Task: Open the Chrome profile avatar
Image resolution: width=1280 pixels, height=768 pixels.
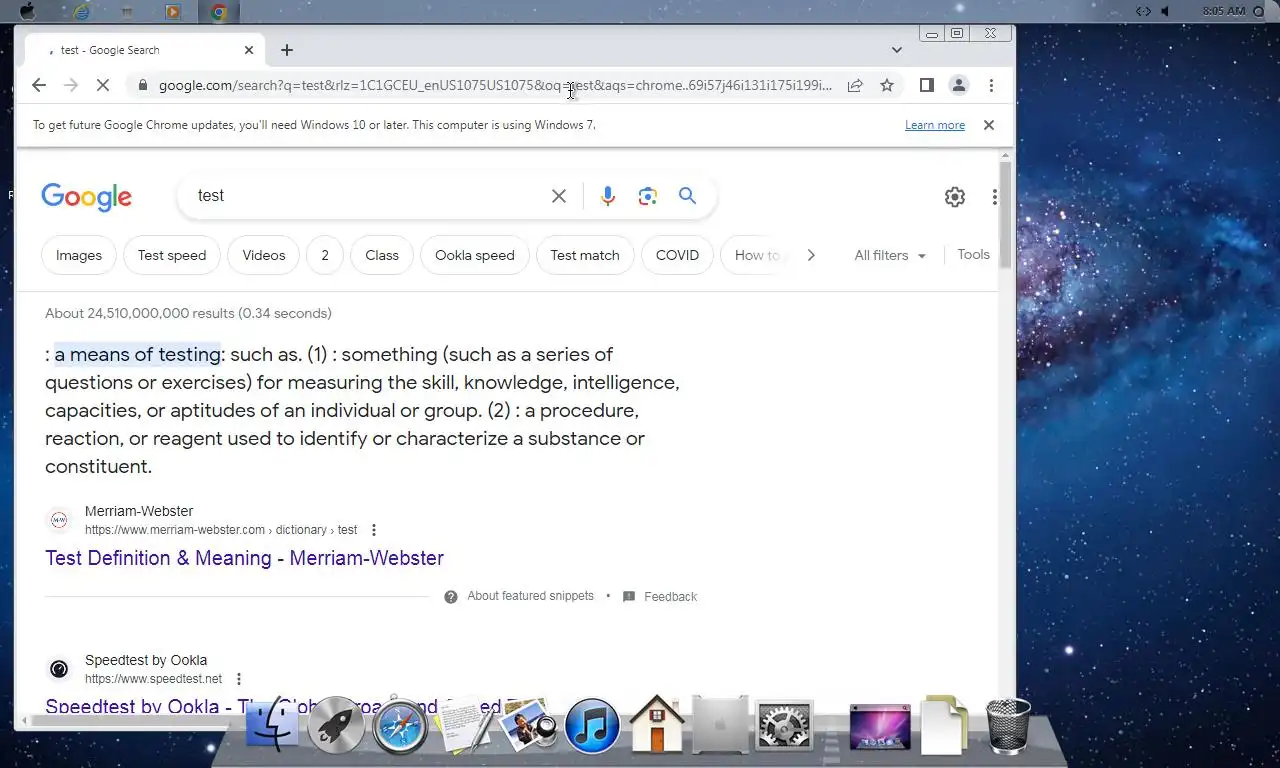Action: click(x=959, y=85)
